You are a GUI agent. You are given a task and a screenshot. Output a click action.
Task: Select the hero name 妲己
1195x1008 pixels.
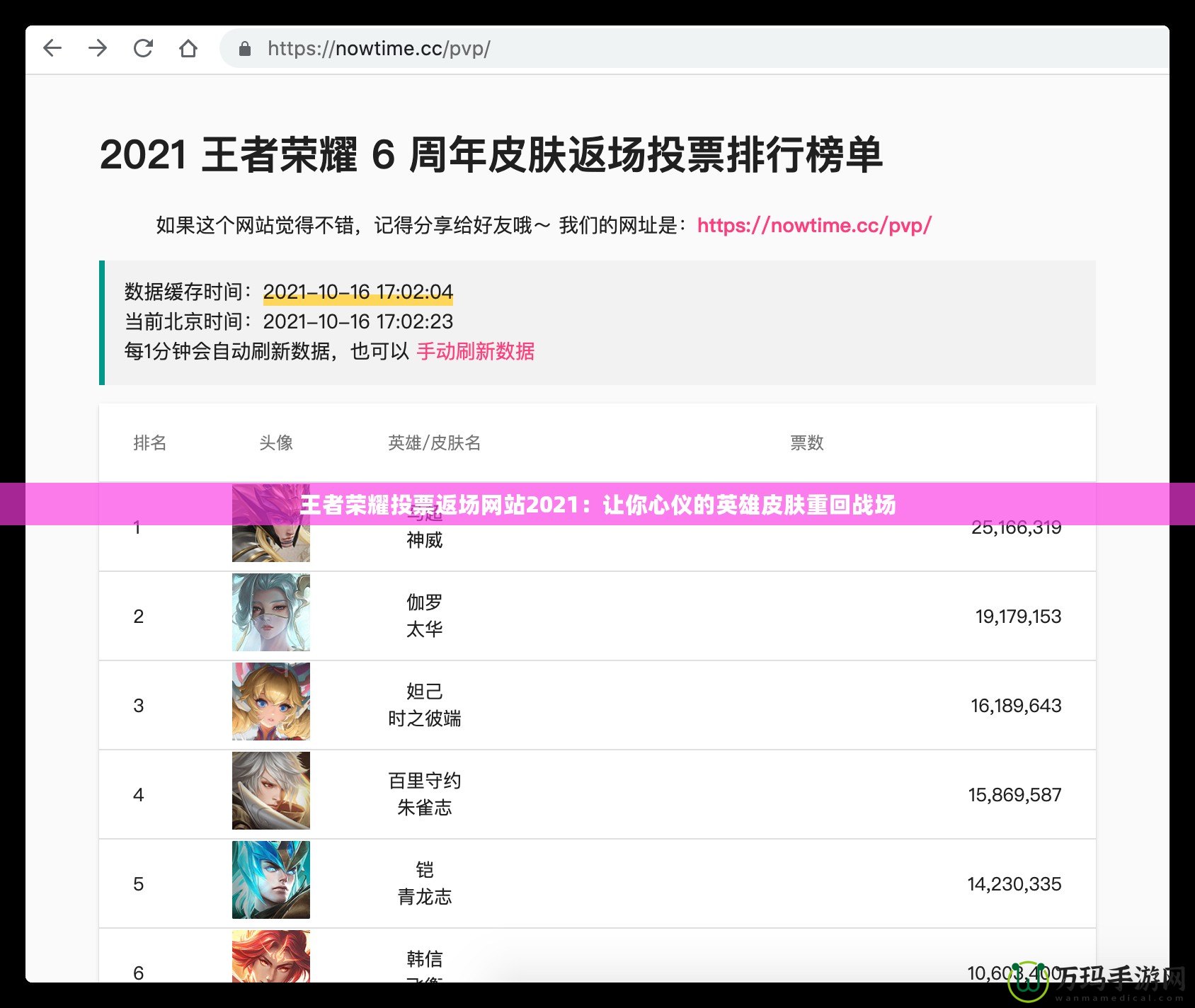click(x=425, y=692)
